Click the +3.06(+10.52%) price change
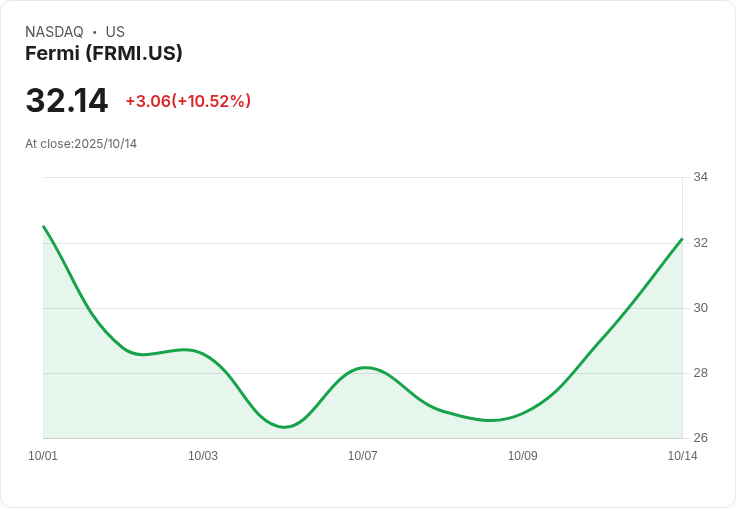Viewport: 736px width, 508px height. click(x=188, y=101)
